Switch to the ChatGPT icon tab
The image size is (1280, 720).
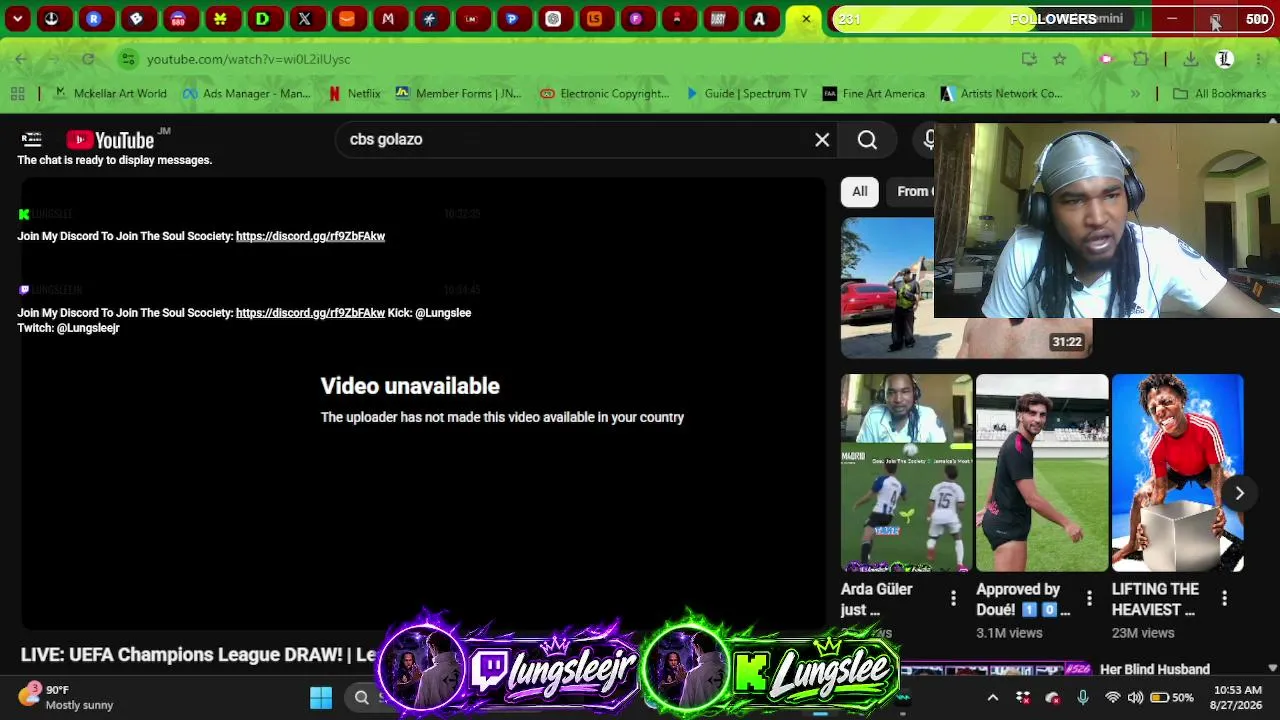pyautogui.click(x=553, y=19)
